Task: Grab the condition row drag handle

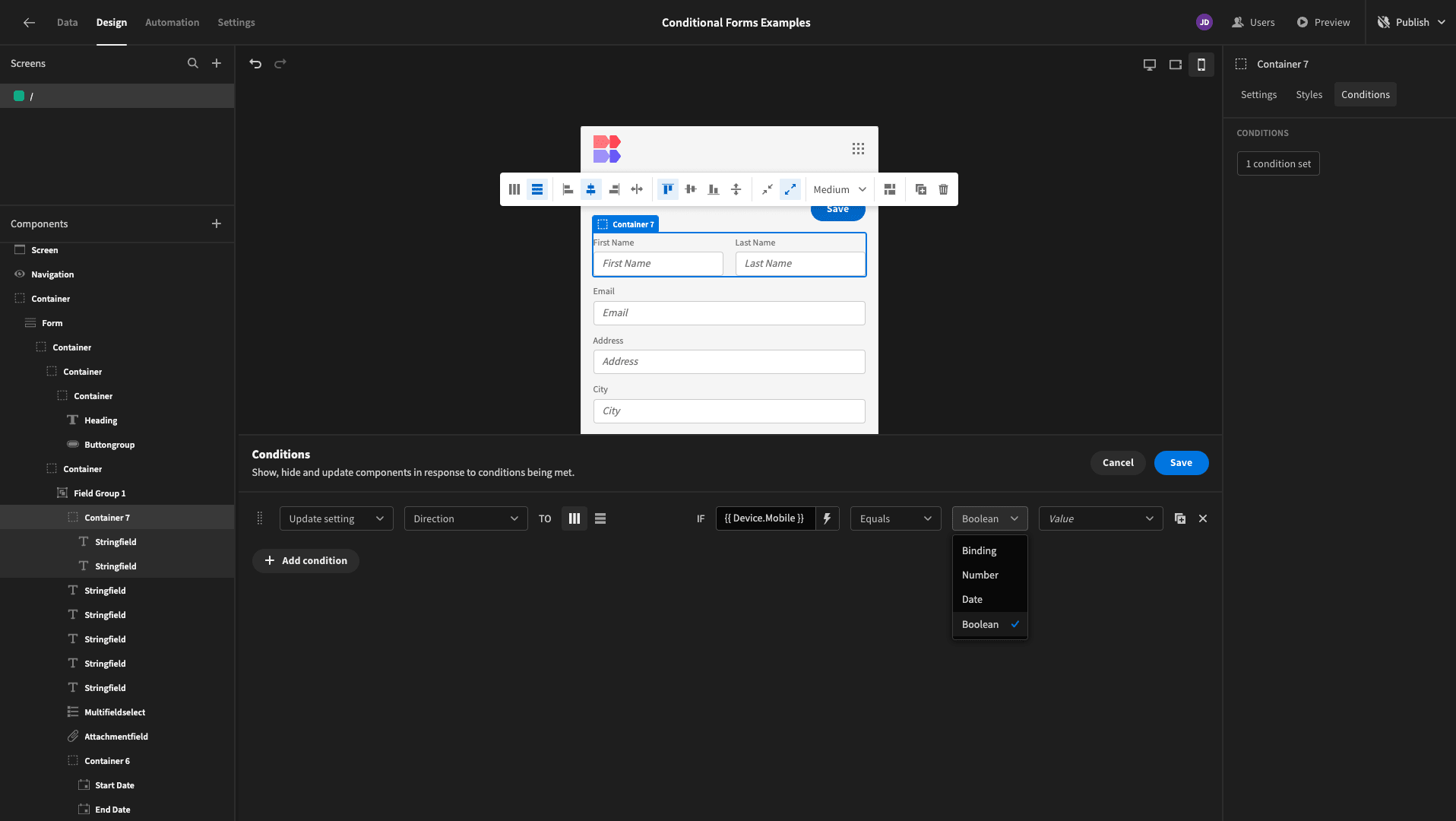Action: pos(260,518)
